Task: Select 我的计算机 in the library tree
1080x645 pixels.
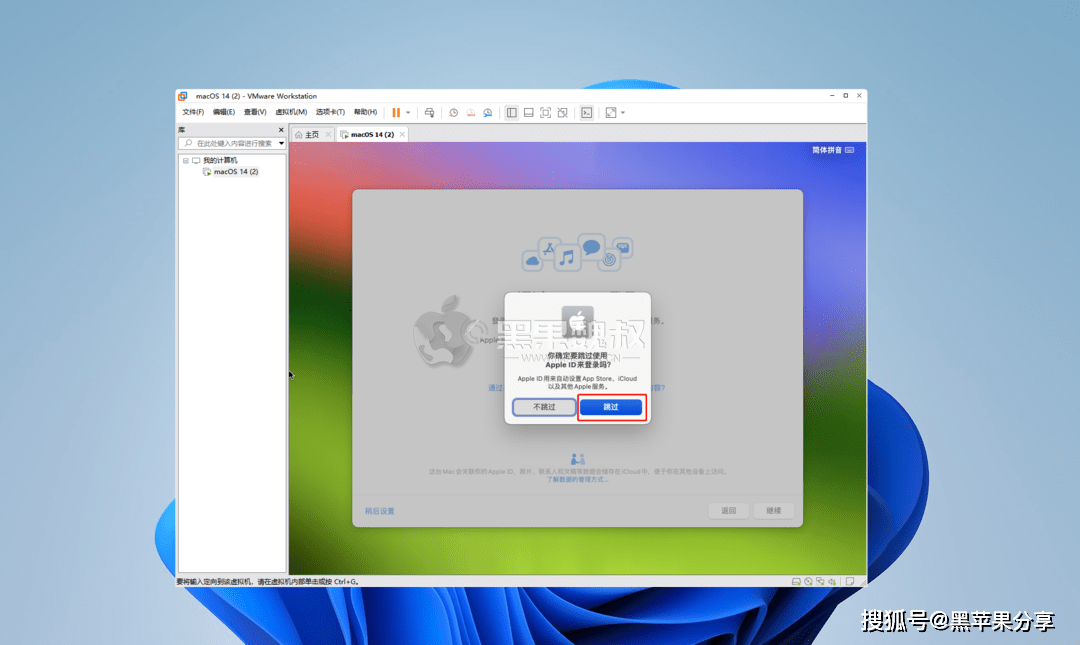Action: (220, 161)
